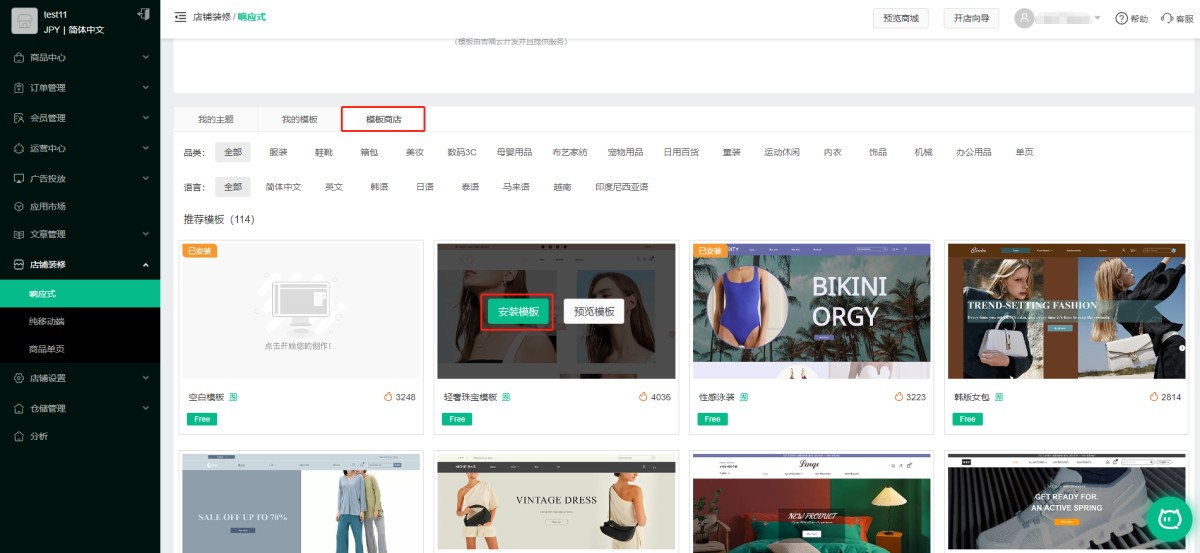This screenshot has height=553, width=1200.
Task: Open the Bikini Orgy swimwear template thumbnail
Action: pos(810,310)
